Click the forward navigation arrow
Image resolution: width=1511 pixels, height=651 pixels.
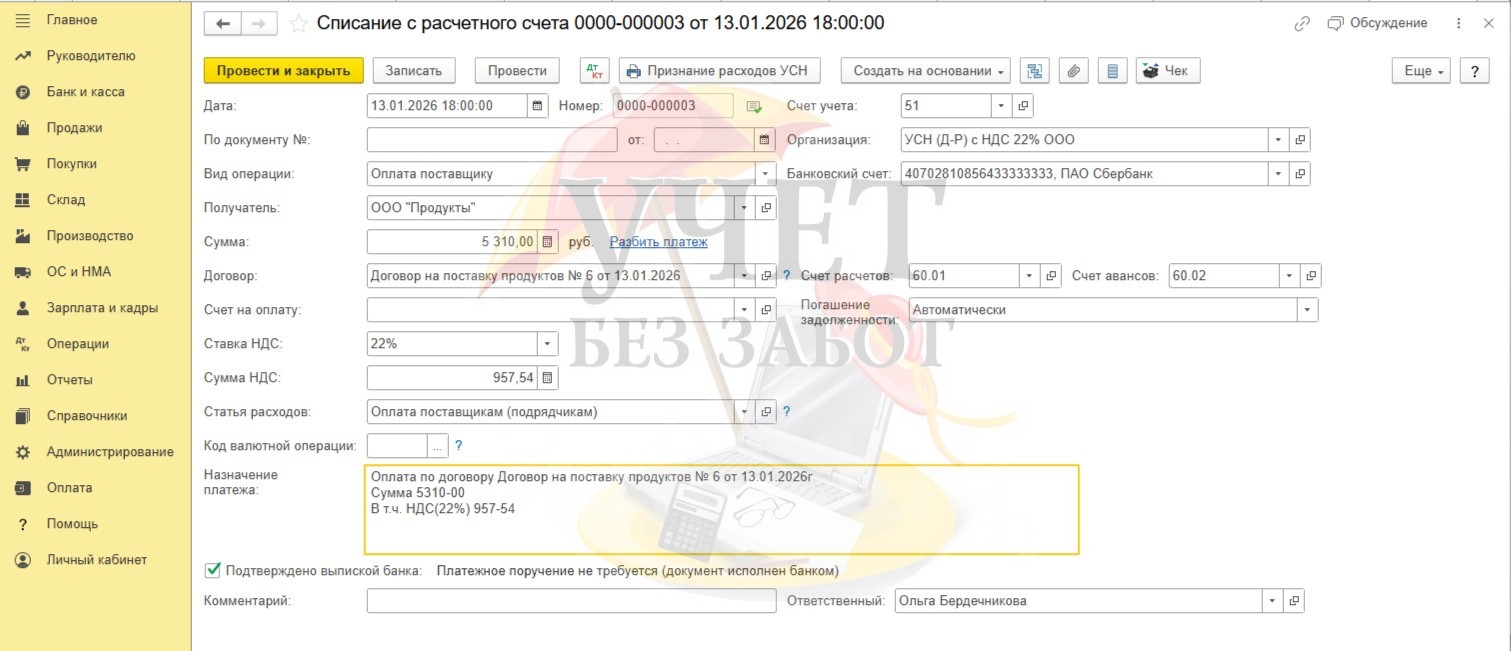click(x=258, y=23)
